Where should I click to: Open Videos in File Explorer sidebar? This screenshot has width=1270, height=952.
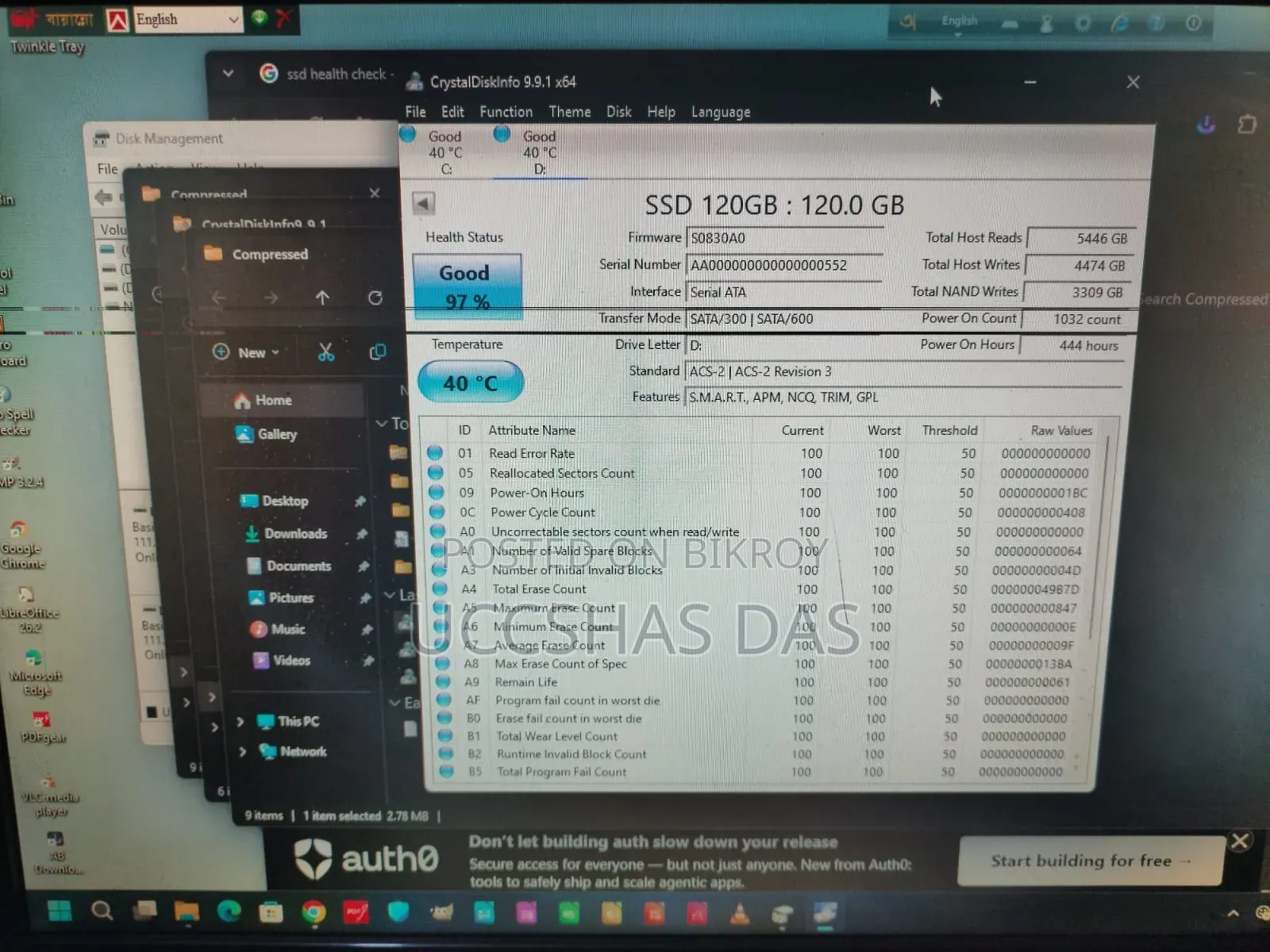(x=281, y=660)
